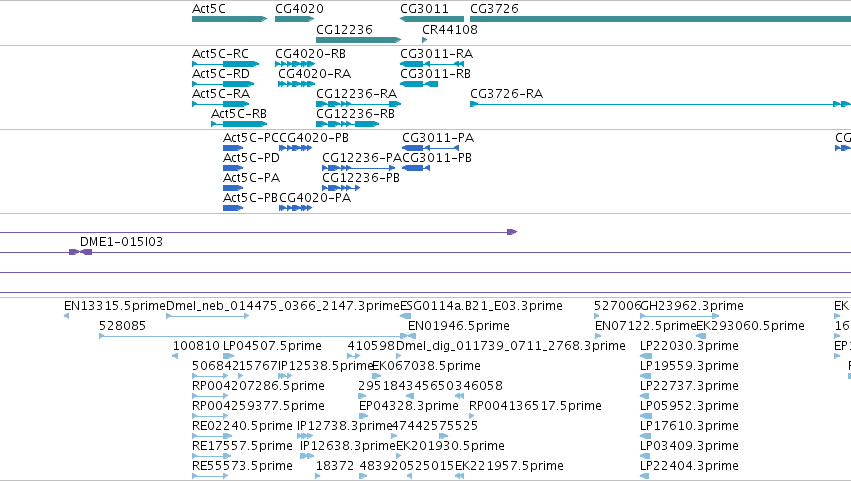Click transcript CG4020-RA
The height and width of the screenshot is (481, 851).
296,84
